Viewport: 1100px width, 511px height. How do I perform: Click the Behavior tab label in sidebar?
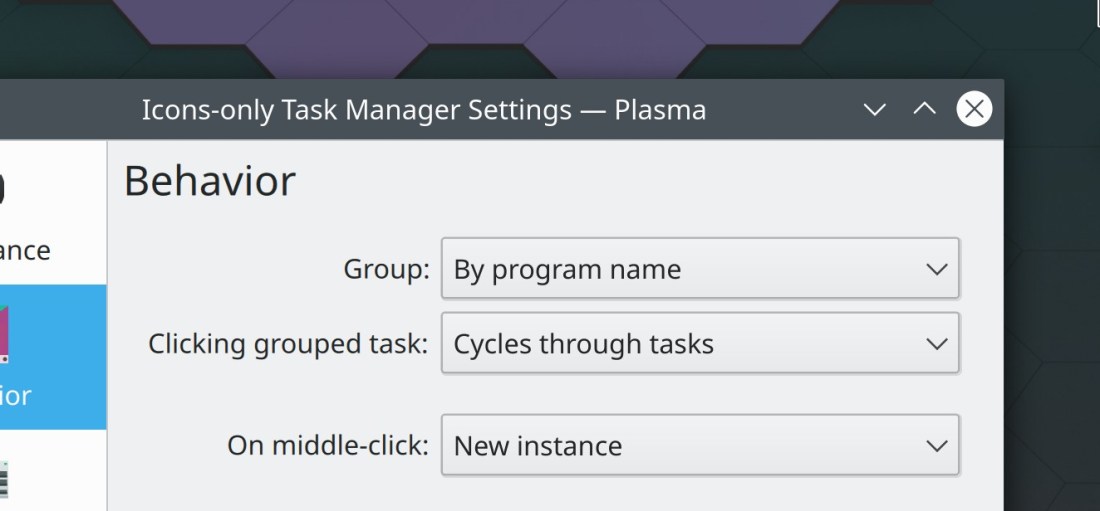pos(16,395)
